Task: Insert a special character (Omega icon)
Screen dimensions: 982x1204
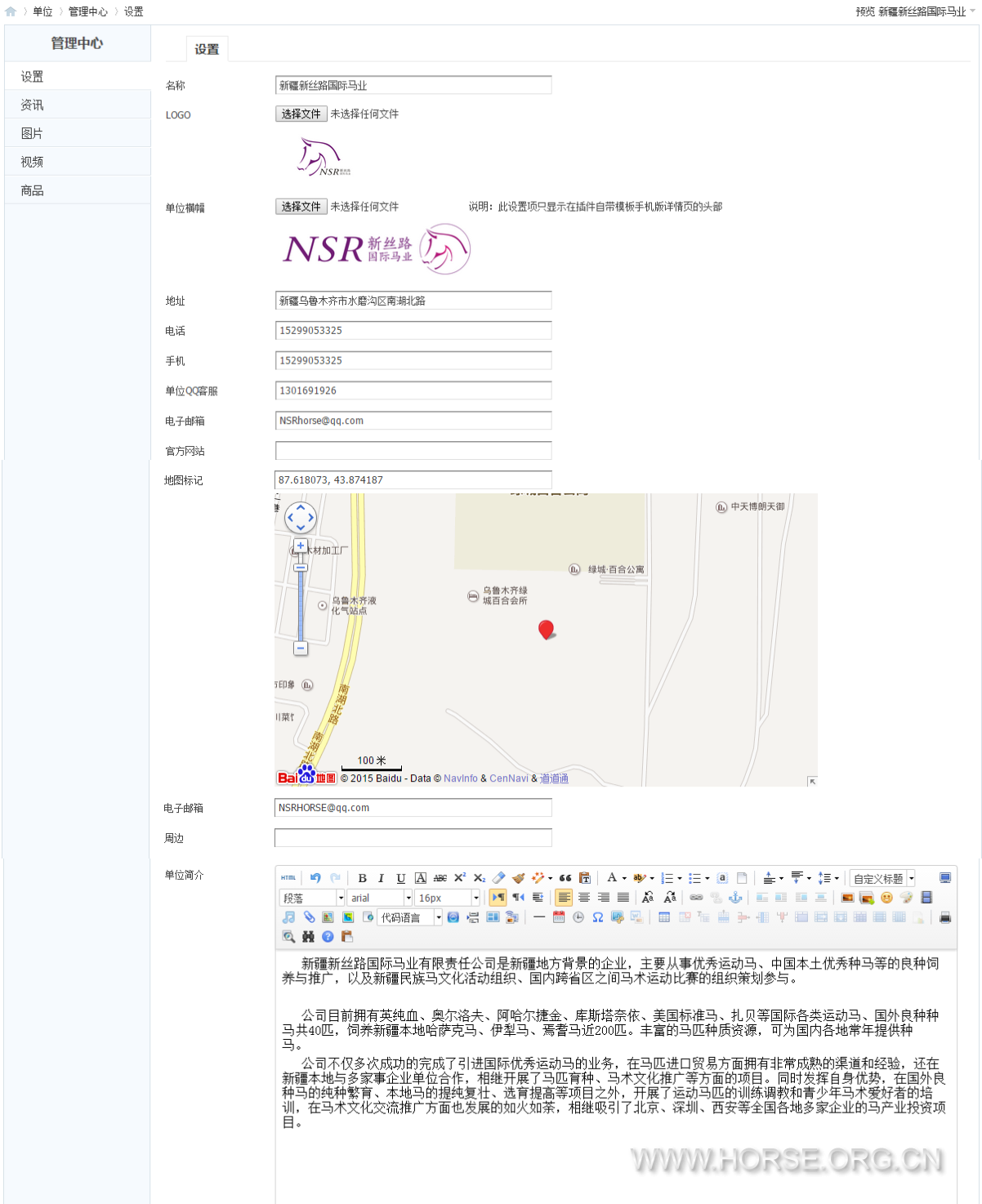Action: click(x=598, y=917)
